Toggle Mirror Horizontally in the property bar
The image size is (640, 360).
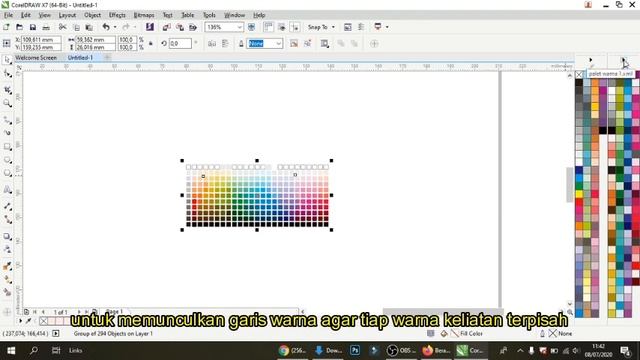click(212, 43)
